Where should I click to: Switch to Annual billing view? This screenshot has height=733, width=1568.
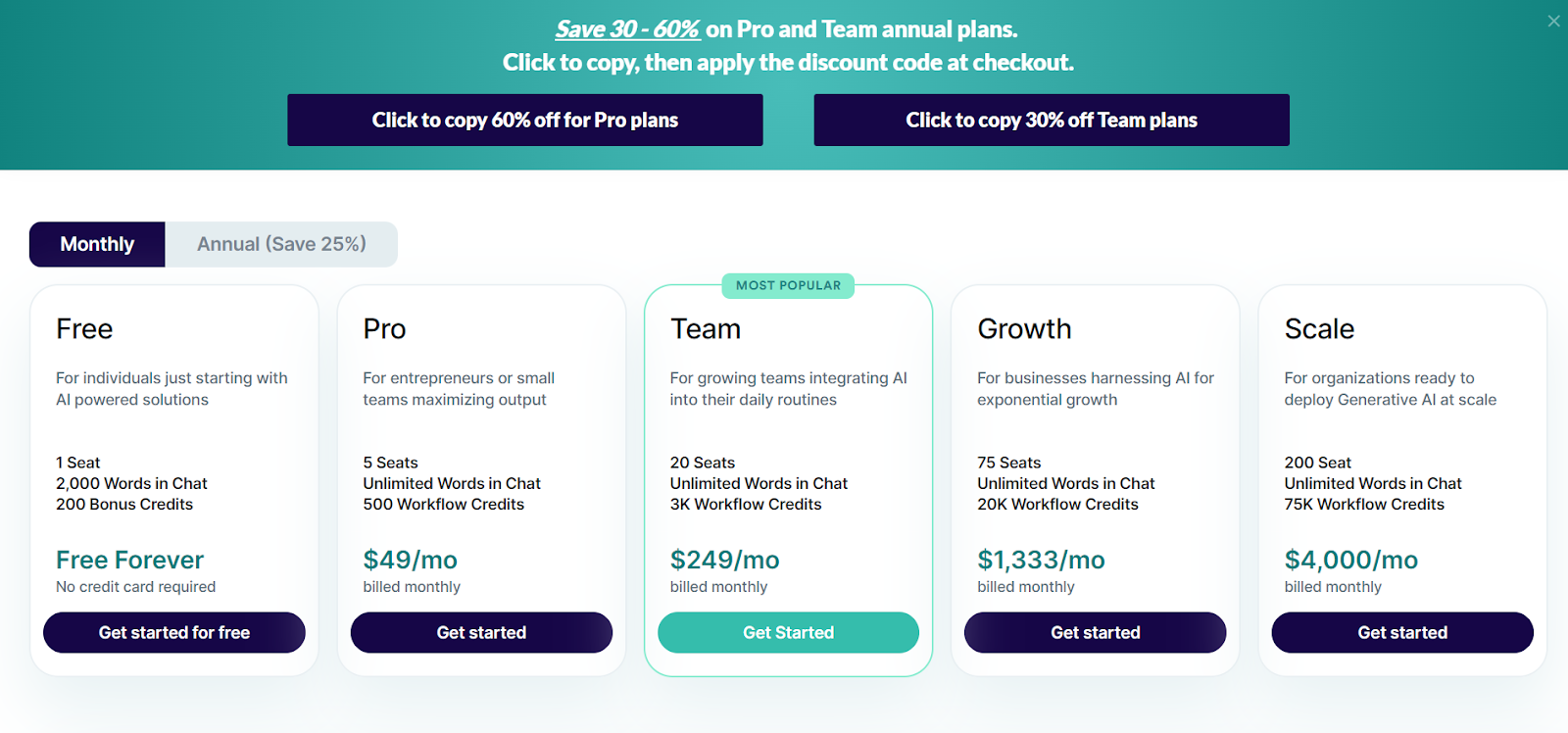point(282,244)
